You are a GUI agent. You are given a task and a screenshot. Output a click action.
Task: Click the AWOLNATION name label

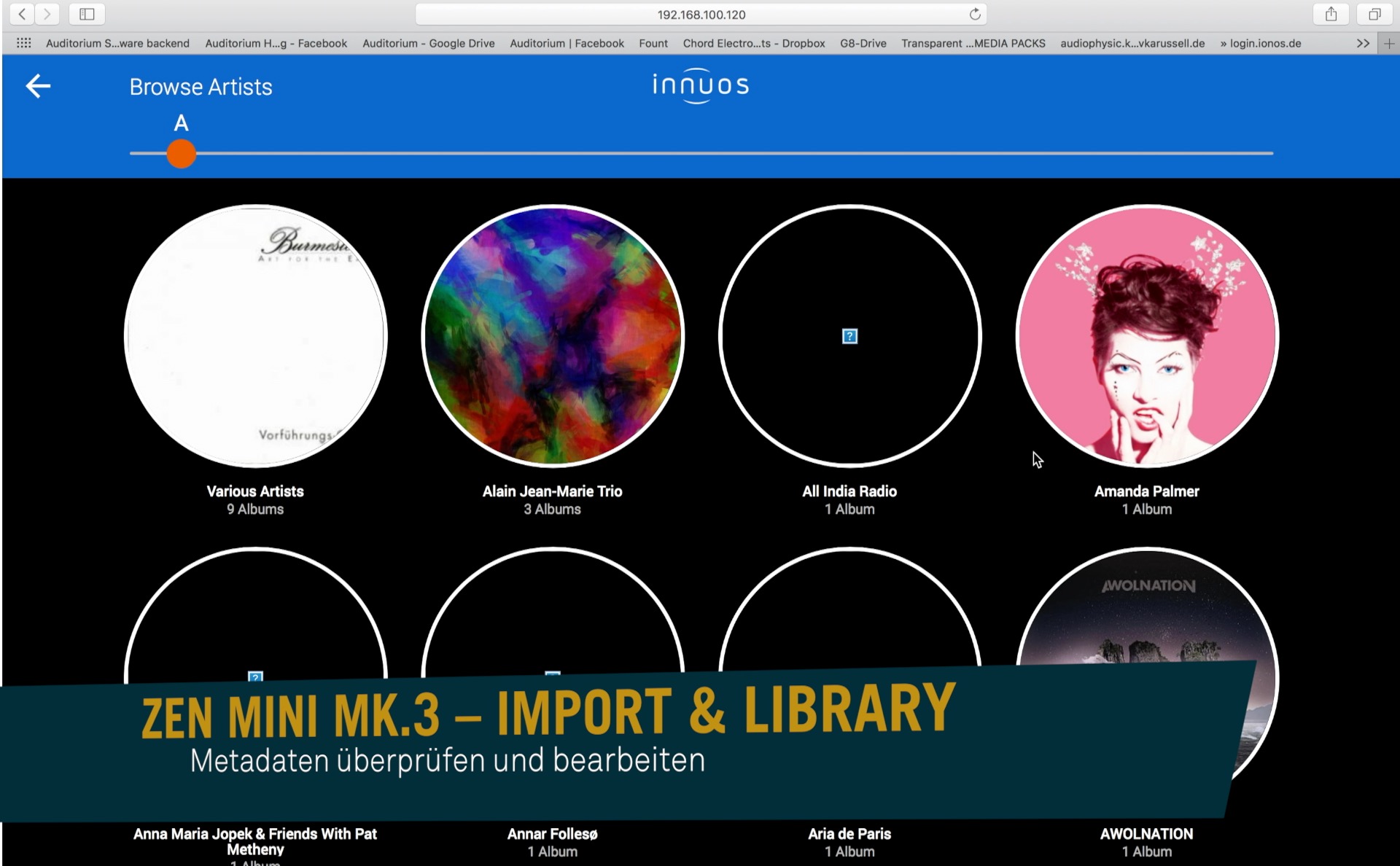[x=1147, y=834]
